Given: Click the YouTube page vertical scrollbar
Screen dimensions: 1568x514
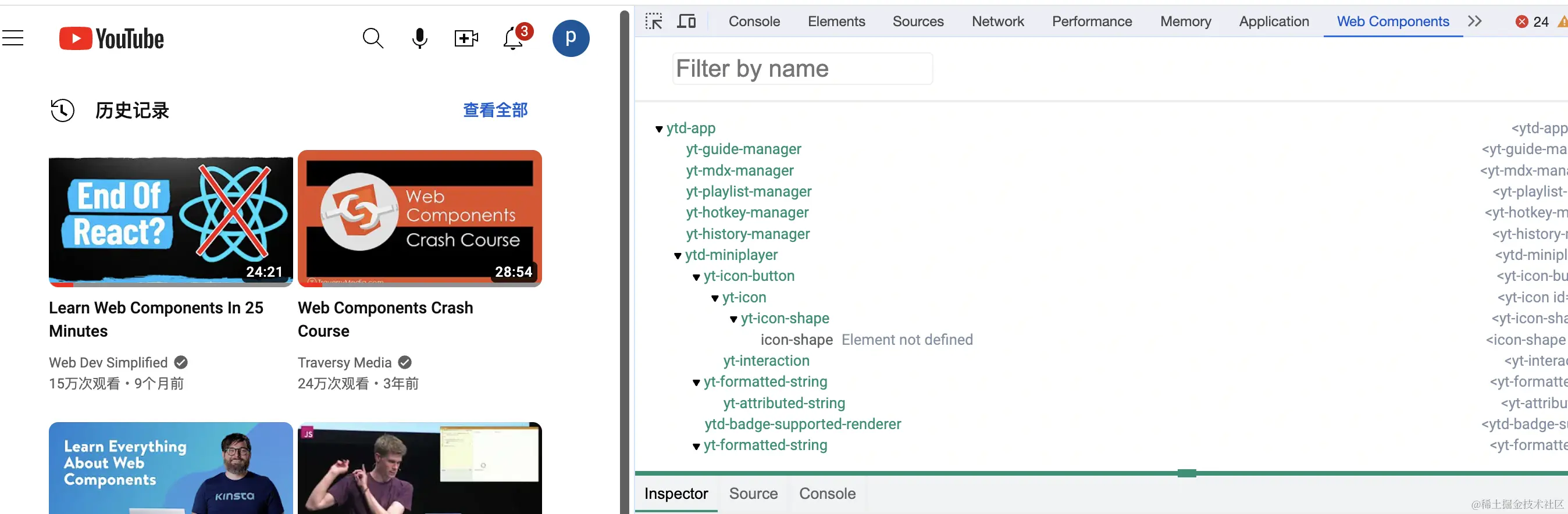Looking at the screenshot, I should [624, 262].
